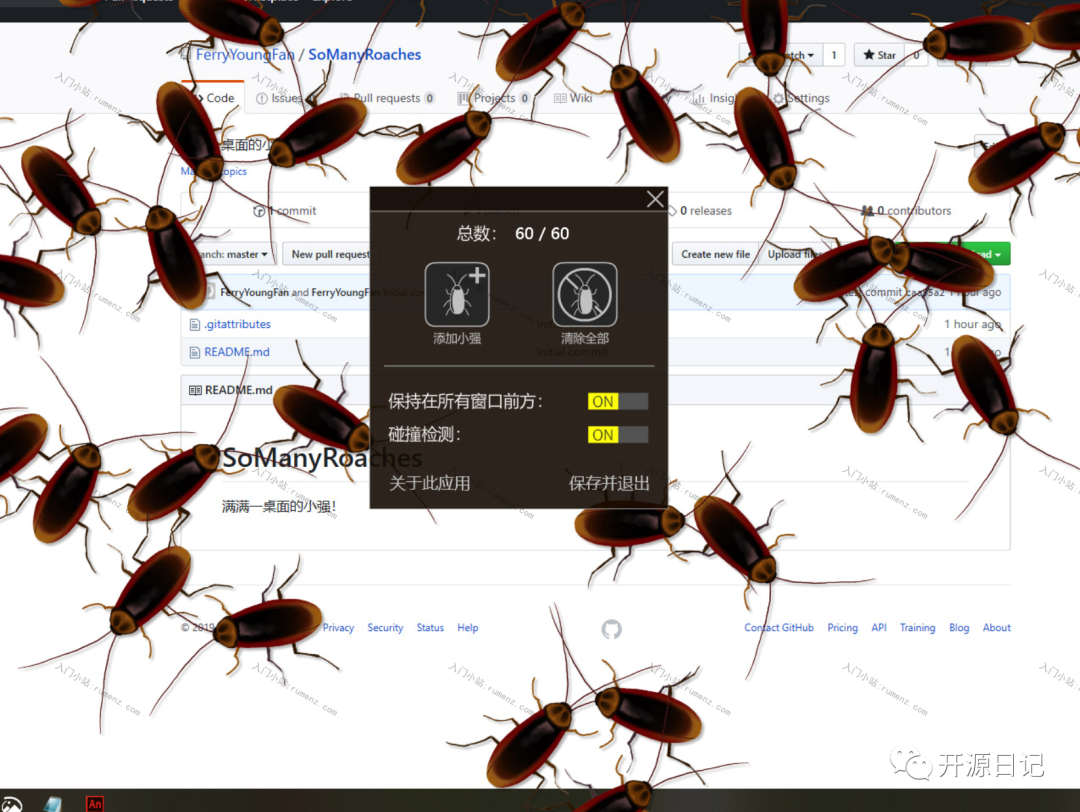Launch the Adobe app from the taskbar
This screenshot has width=1080, height=812.
pos(94,804)
